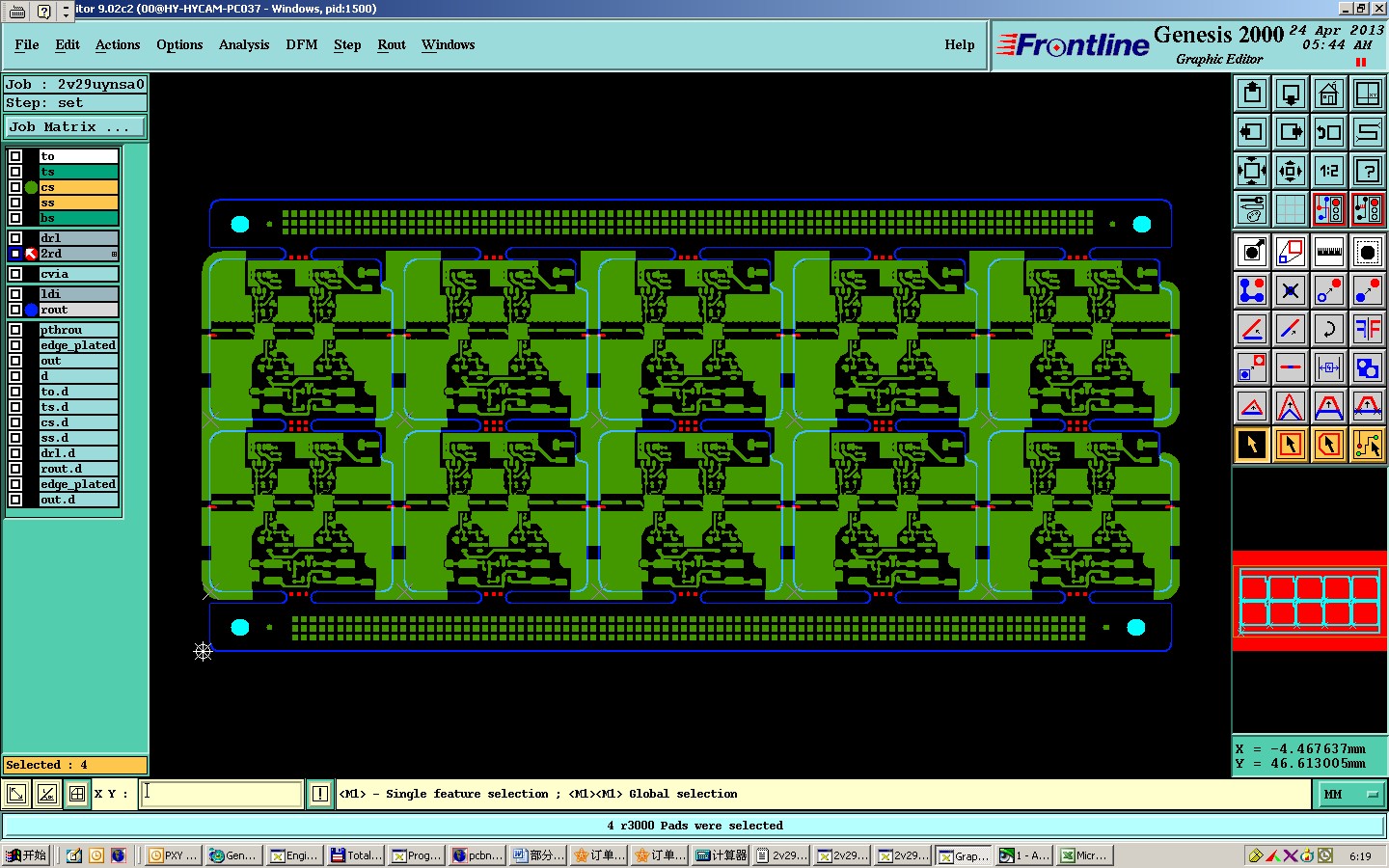Click the pan right view icon

(1291, 132)
